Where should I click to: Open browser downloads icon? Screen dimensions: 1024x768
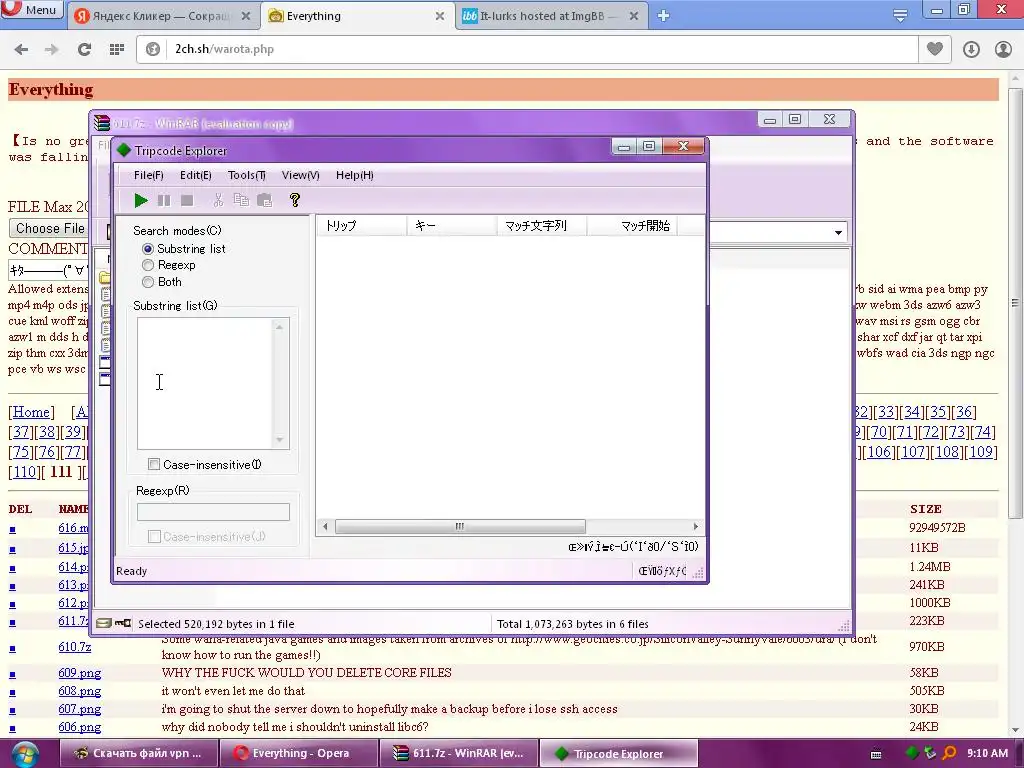point(971,49)
